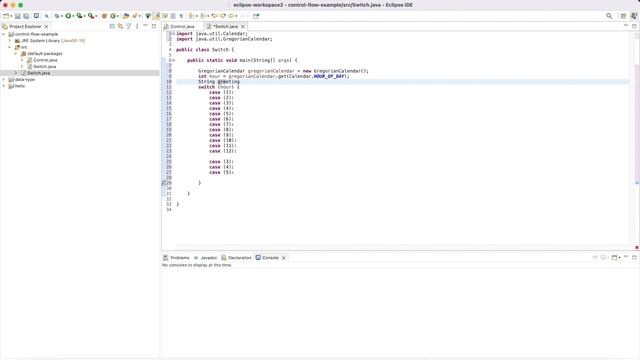
Task: Close the *Switch.java editor tab
Action: (x=243, y=27)
